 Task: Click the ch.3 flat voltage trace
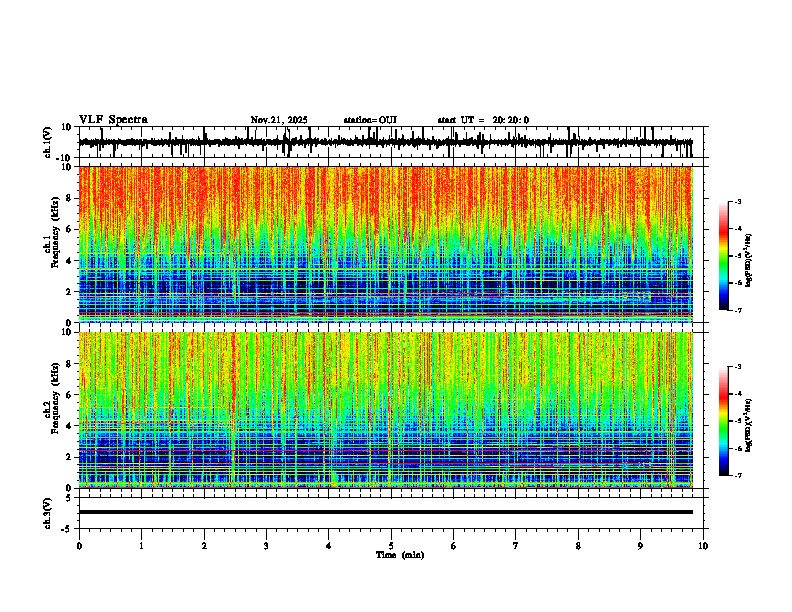click(385, 512)
